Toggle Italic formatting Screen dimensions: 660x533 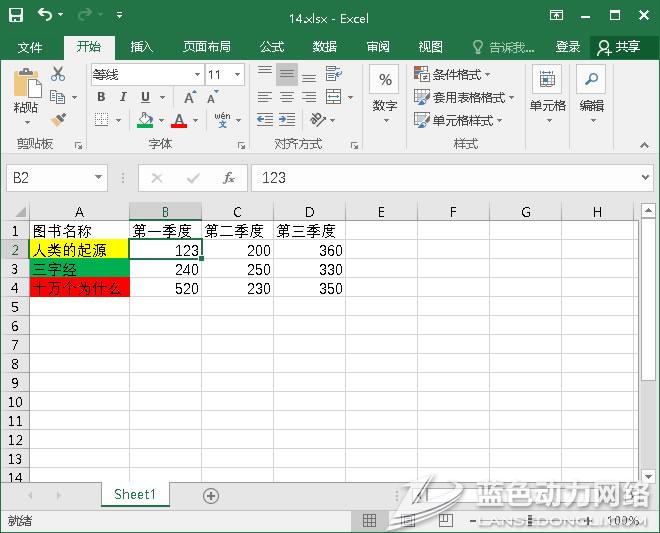tap(123, 97)
